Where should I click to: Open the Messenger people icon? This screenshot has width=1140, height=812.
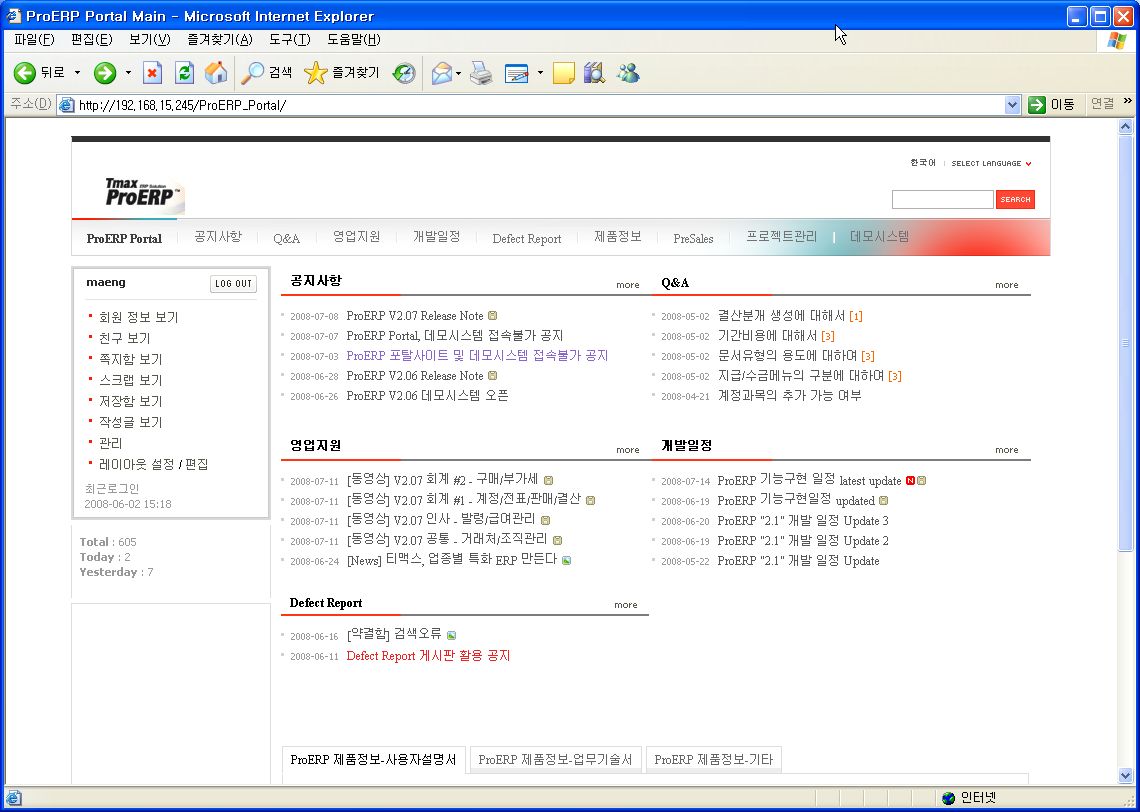click(x=627, y=73)
